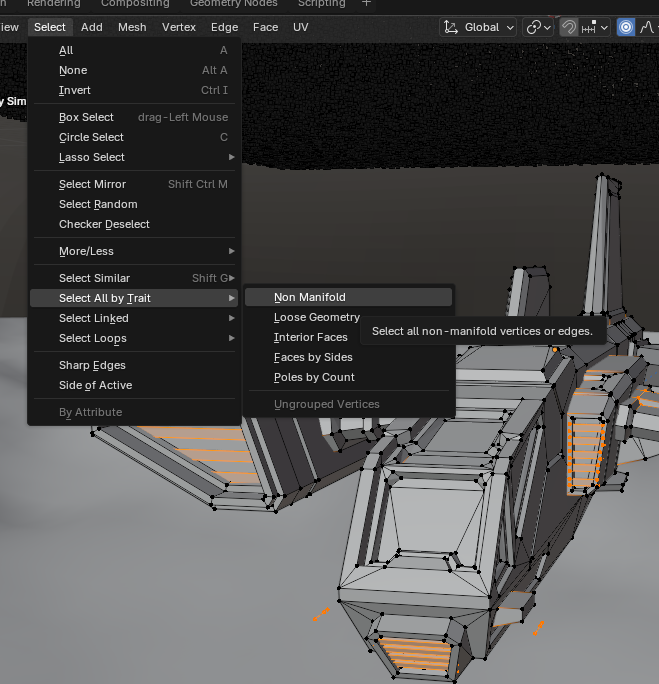Choose Checker Deselect menu entry

[104, 224]
